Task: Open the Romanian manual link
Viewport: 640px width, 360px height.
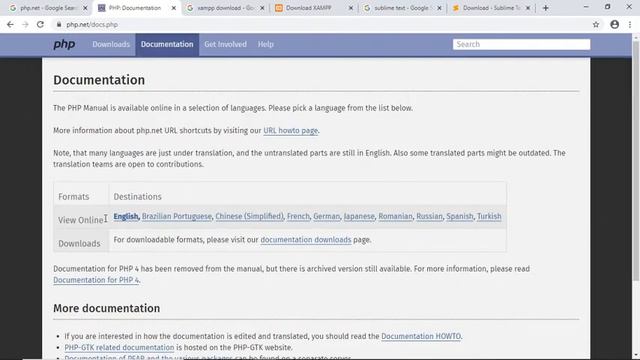Action: pyautogui.click(x=395, y=216)
